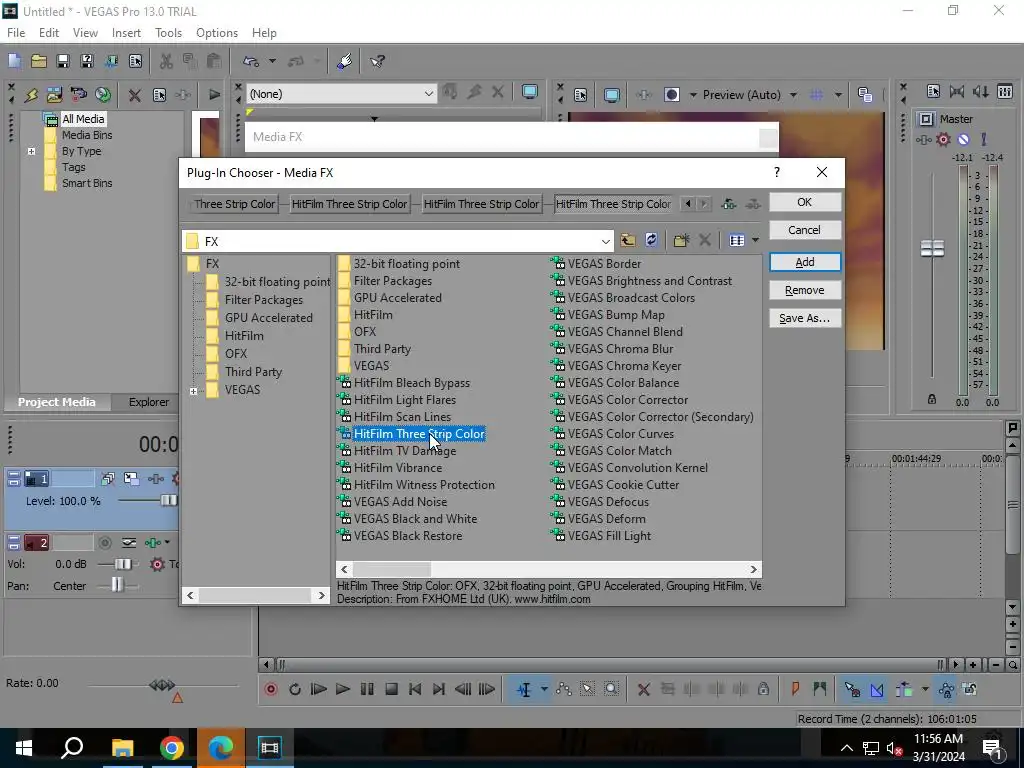Select VEGAS Bump Map plug-in

[616, 315]
